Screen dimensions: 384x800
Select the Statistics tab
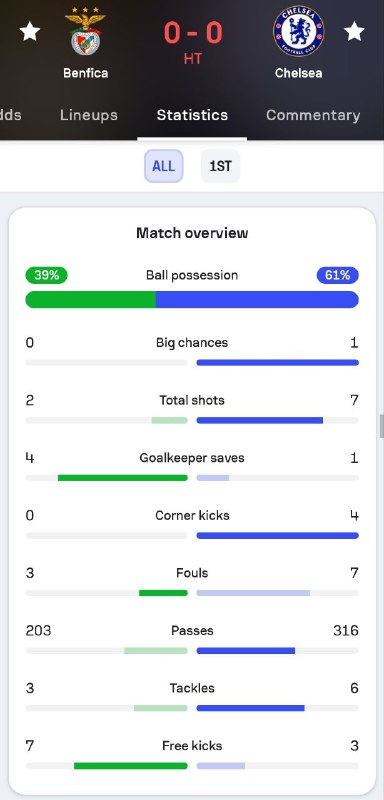(x=192, y=115)
